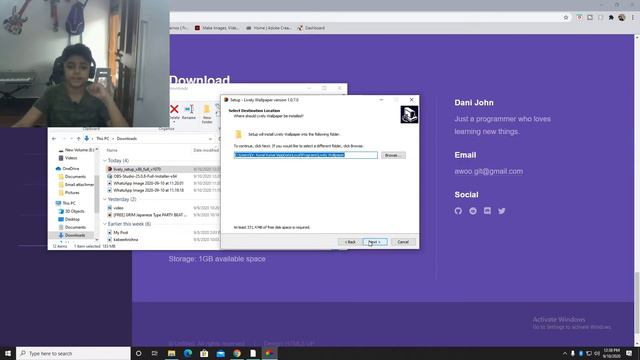Open Microsoft Edge from taskbar
The image size is (640, 360).
coord(188,353)
